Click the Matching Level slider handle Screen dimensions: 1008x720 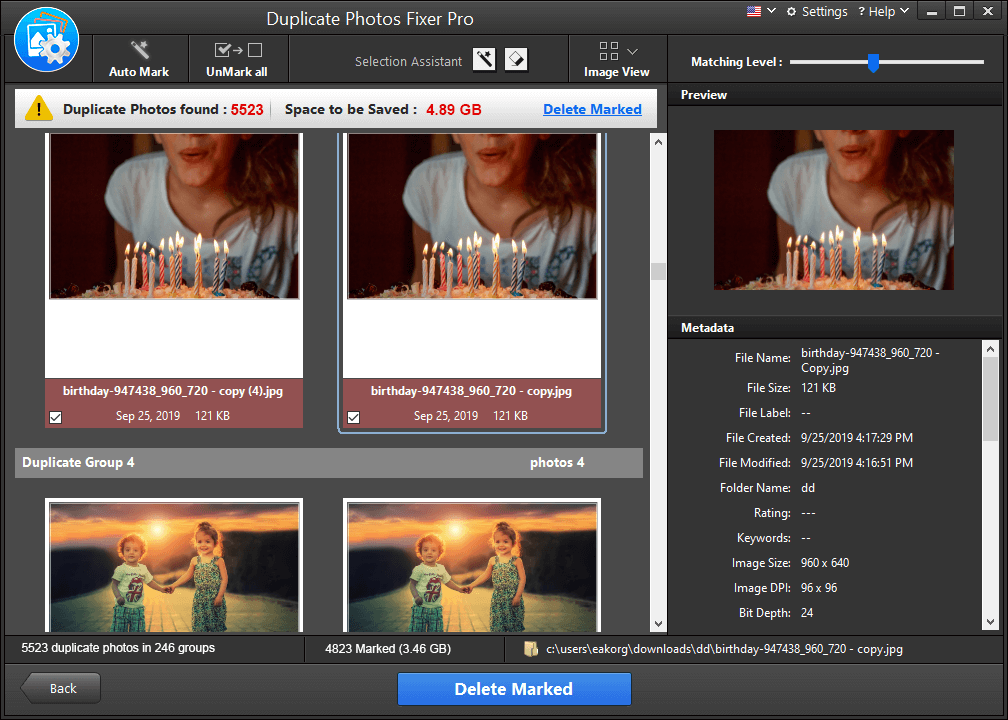[873, 62]
